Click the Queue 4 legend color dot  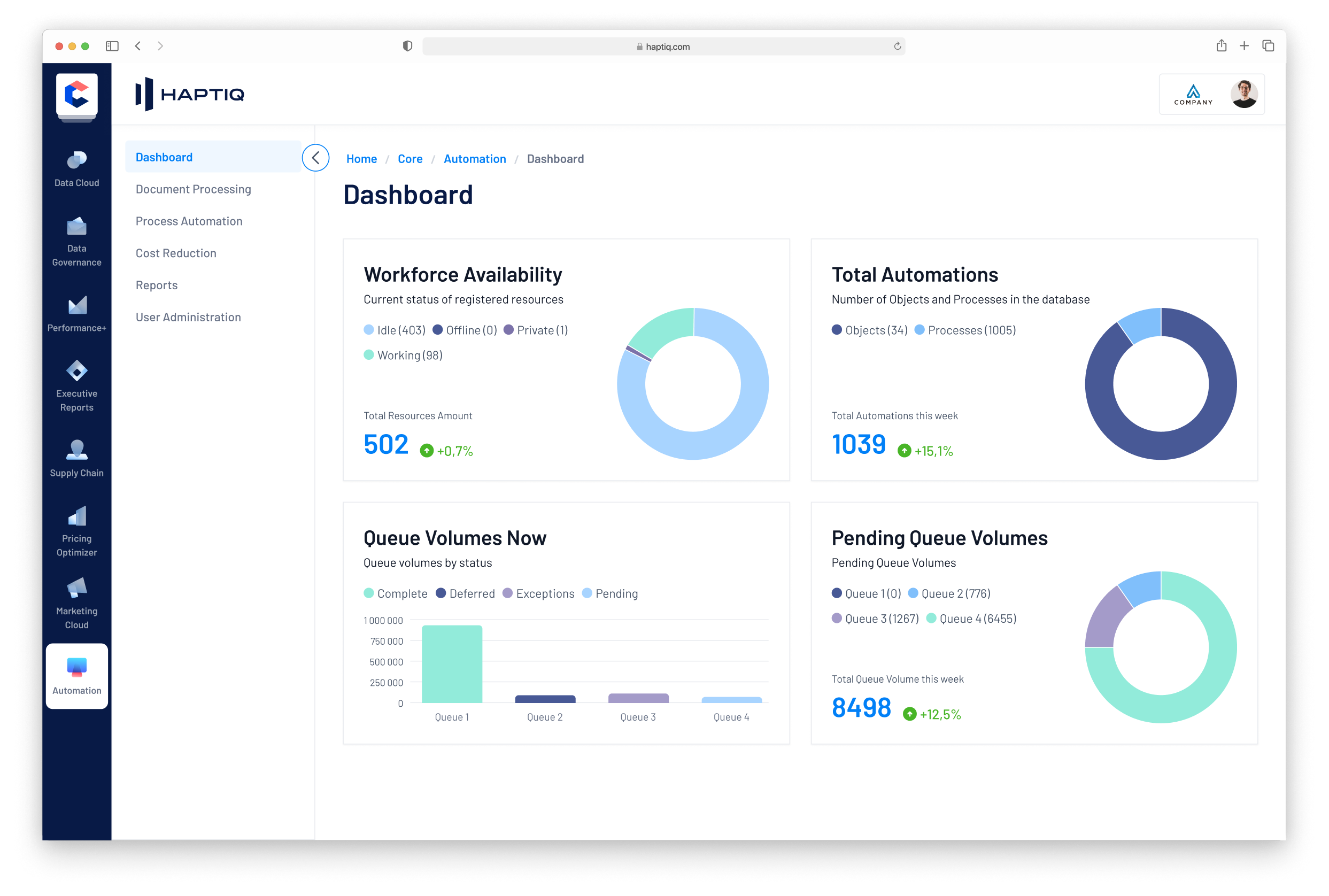(931, 619)
